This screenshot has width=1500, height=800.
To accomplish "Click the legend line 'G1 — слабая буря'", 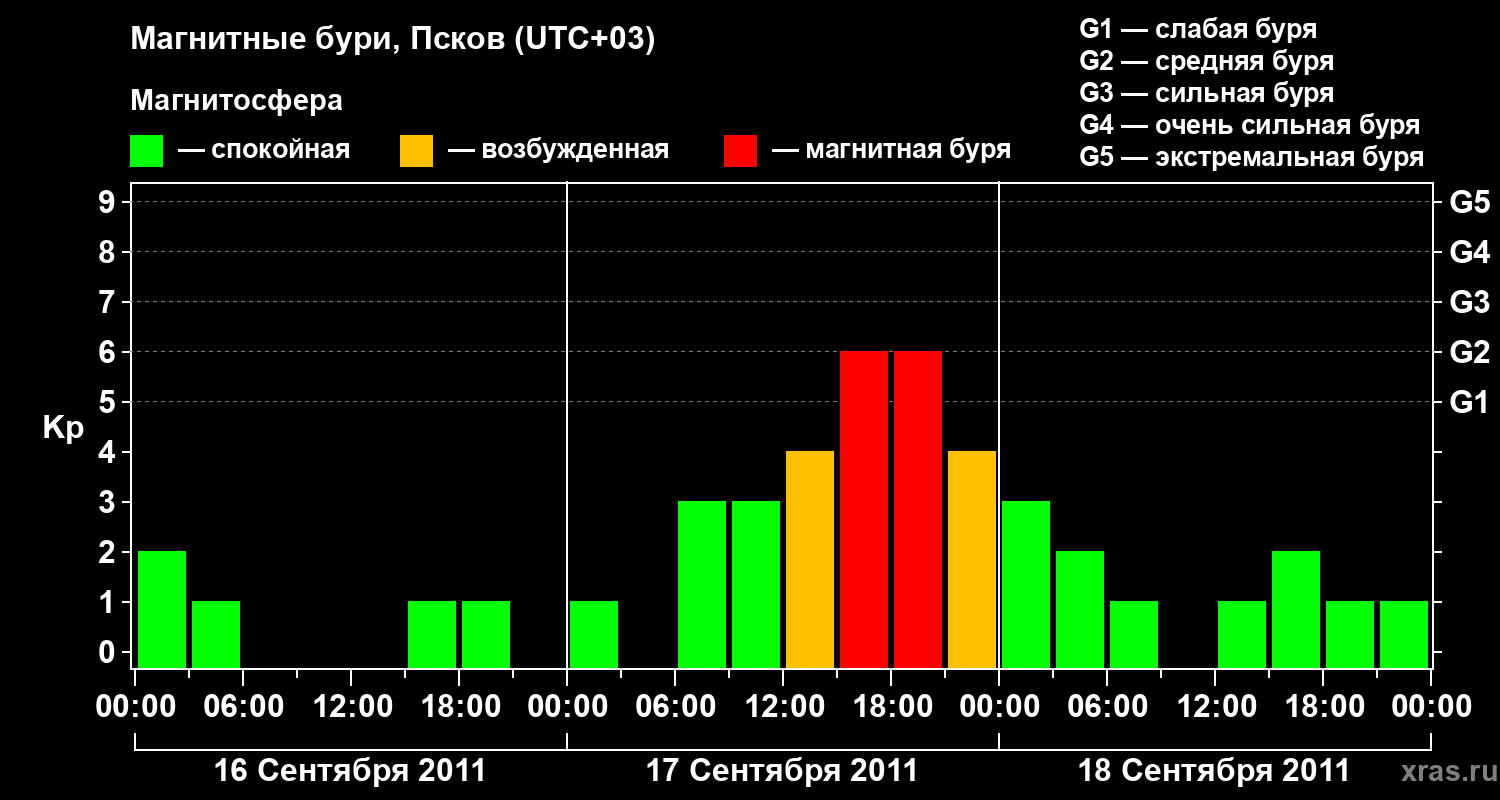I will click(x=1198, y=29).
